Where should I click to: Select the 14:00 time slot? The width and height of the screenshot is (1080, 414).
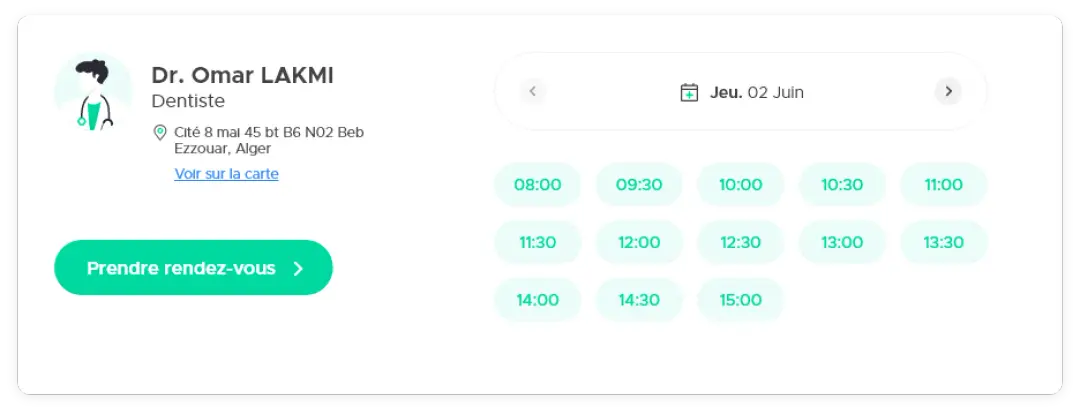pyautogui.click(x=538, y=300)
